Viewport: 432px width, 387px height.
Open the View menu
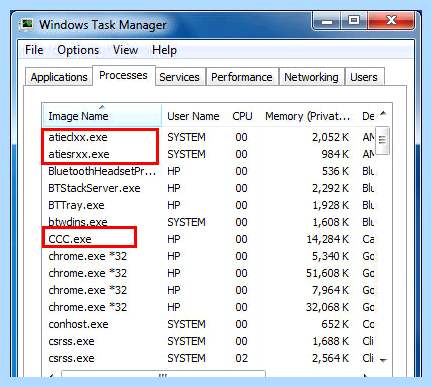[125, 50]
